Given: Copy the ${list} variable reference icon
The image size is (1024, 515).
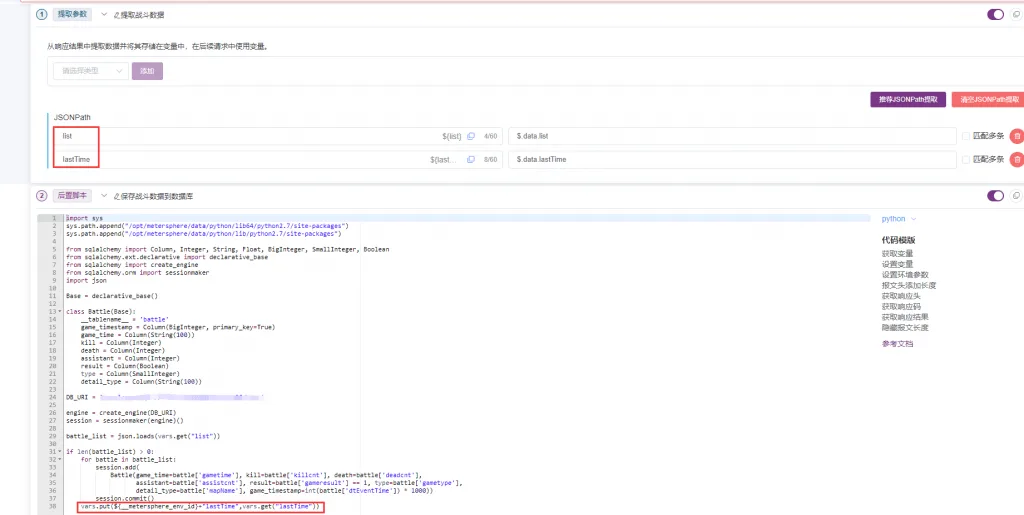Looking at the screenshot, I should 470,136.
